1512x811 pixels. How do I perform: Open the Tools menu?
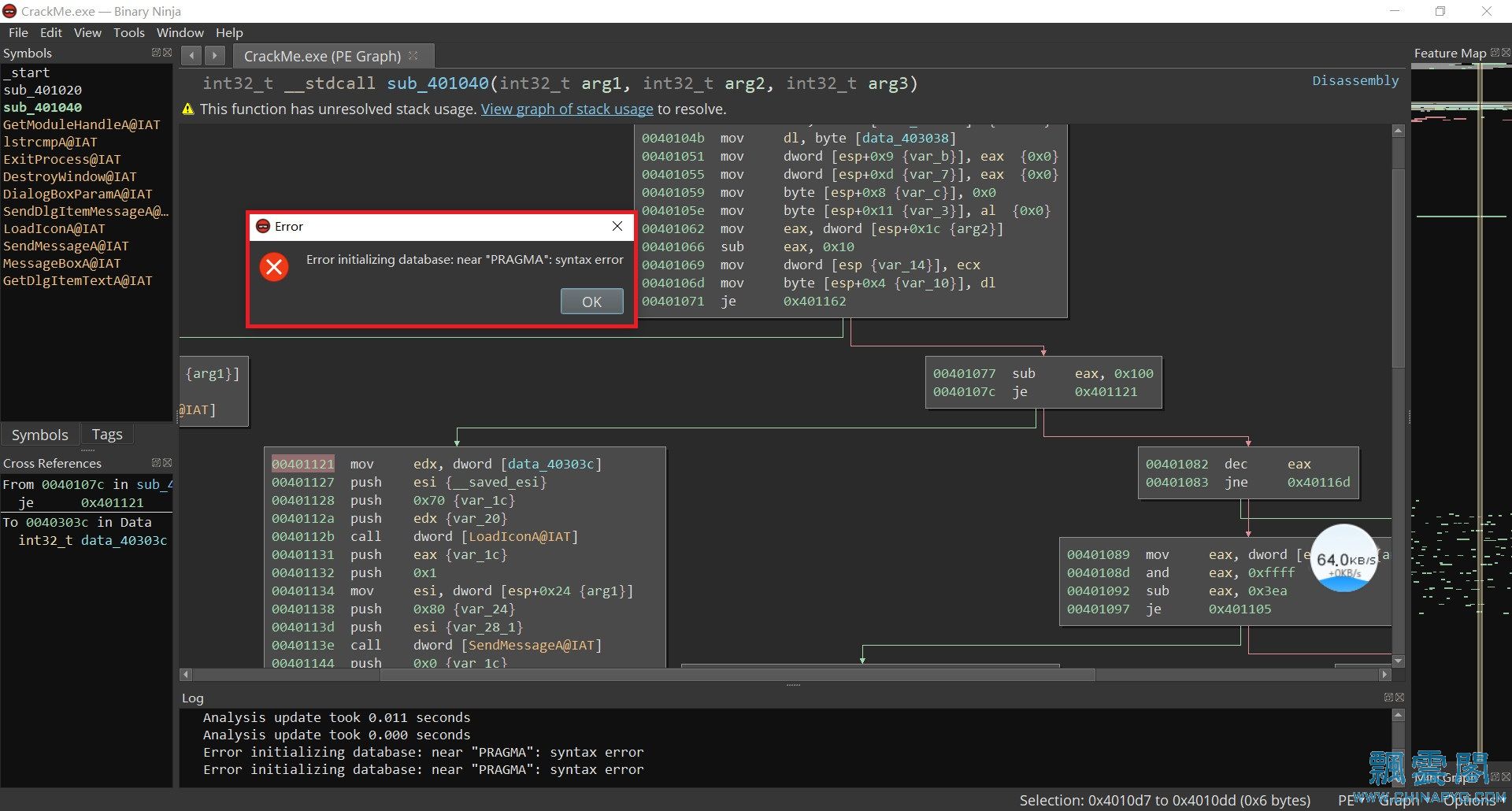(x=128, y=32)
